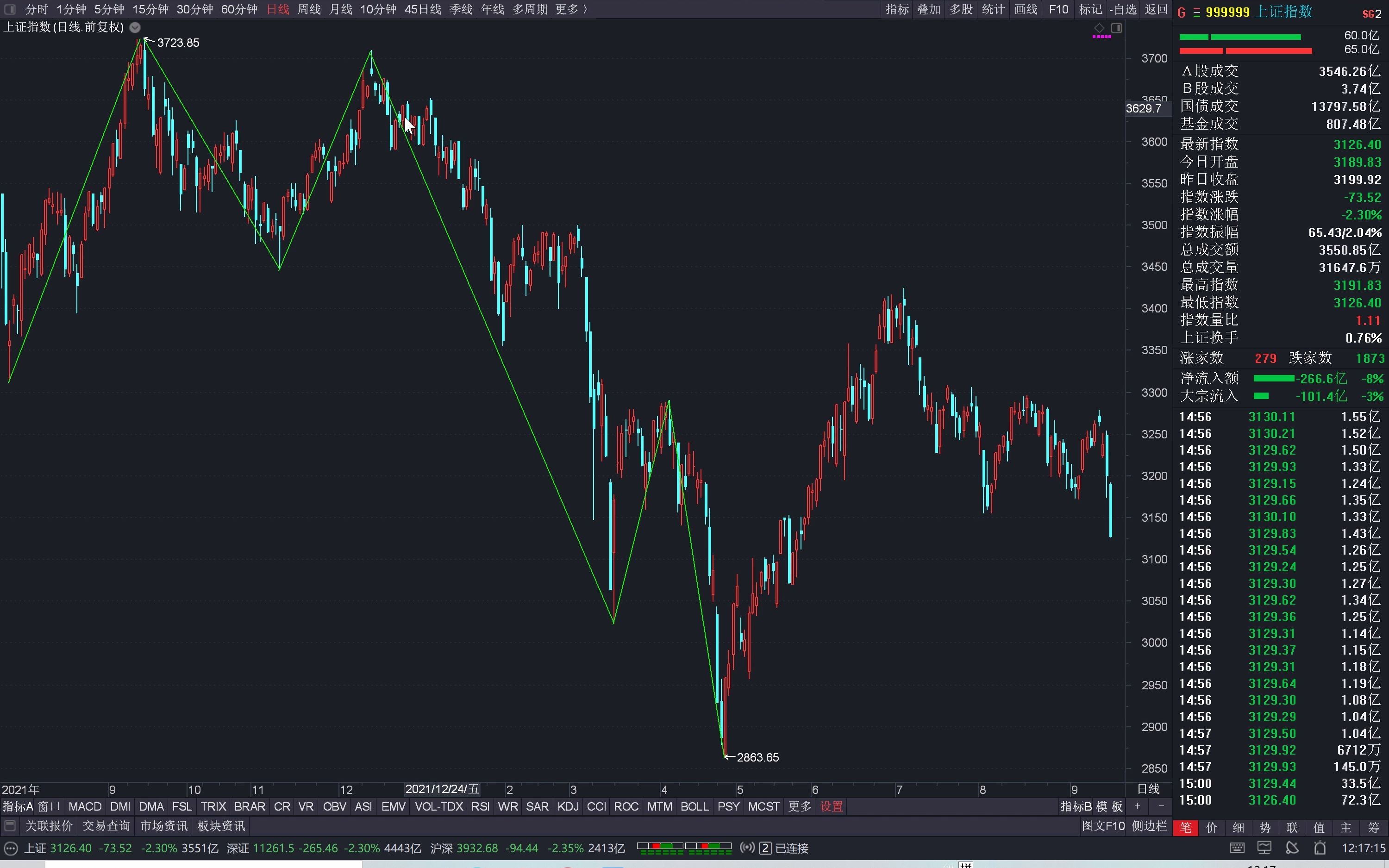Viewport: 1389px width, 868px height.
Task: Open the 板块资讯 tab
Action: point(222,825)
